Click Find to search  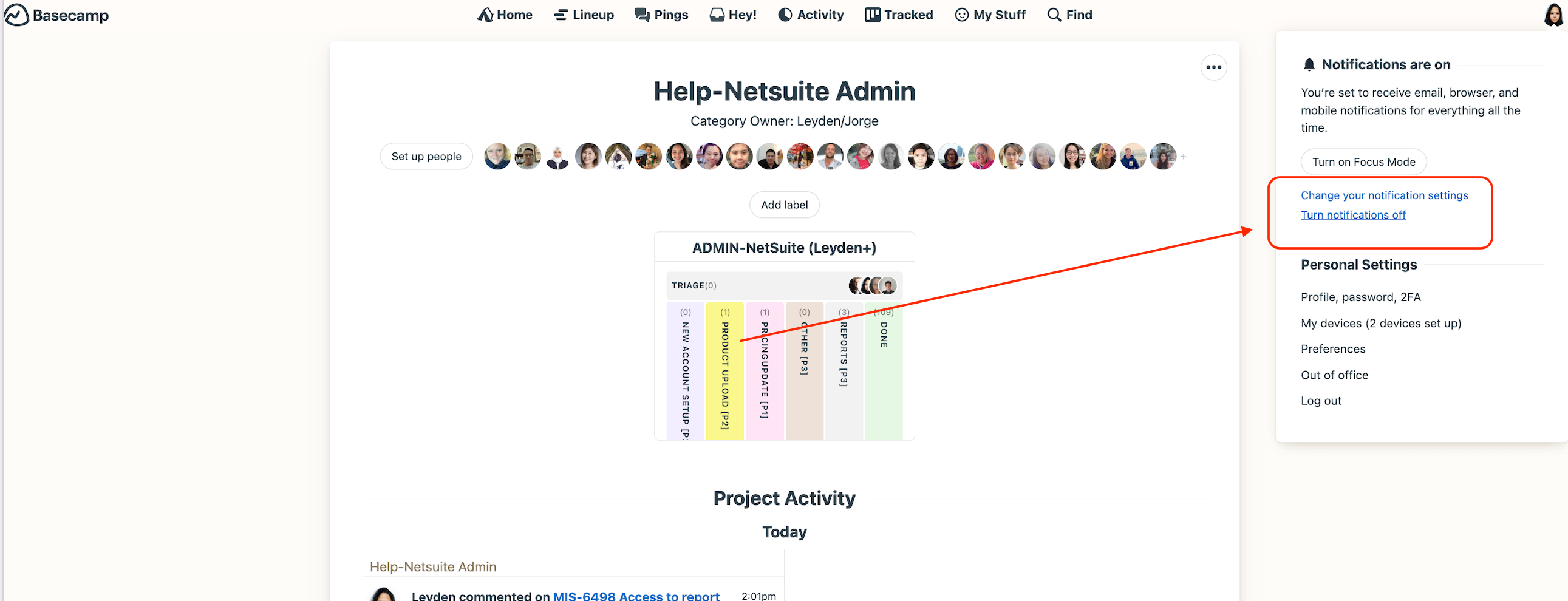1069,15
